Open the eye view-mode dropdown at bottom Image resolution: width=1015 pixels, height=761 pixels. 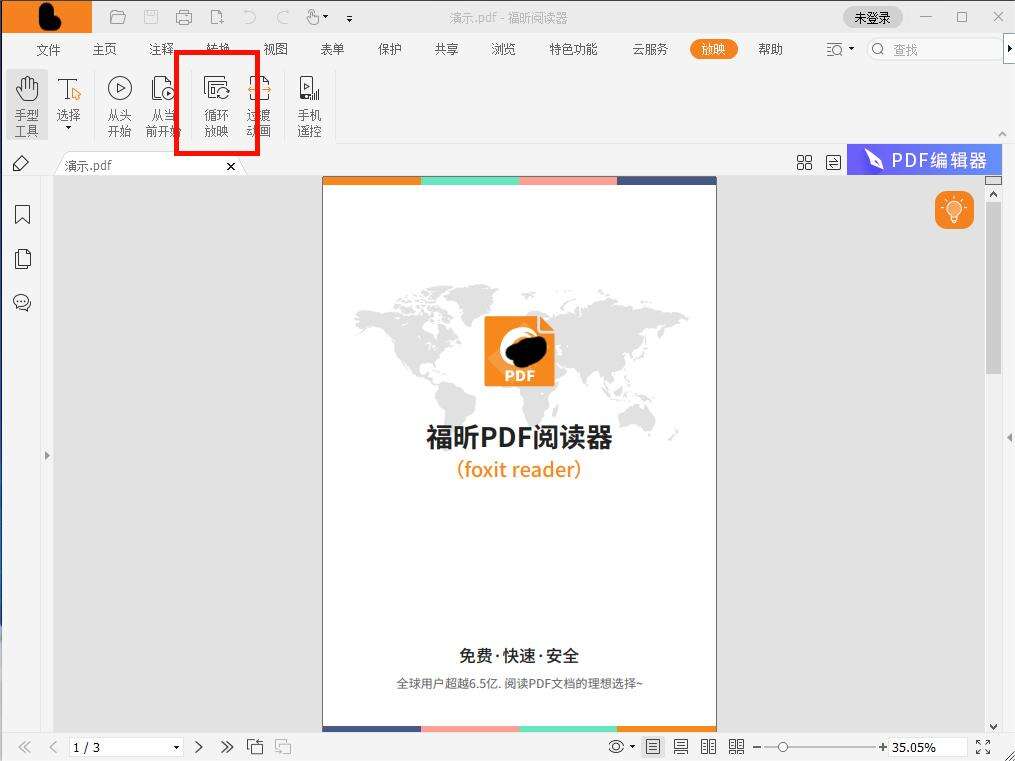tap(632, 747)
